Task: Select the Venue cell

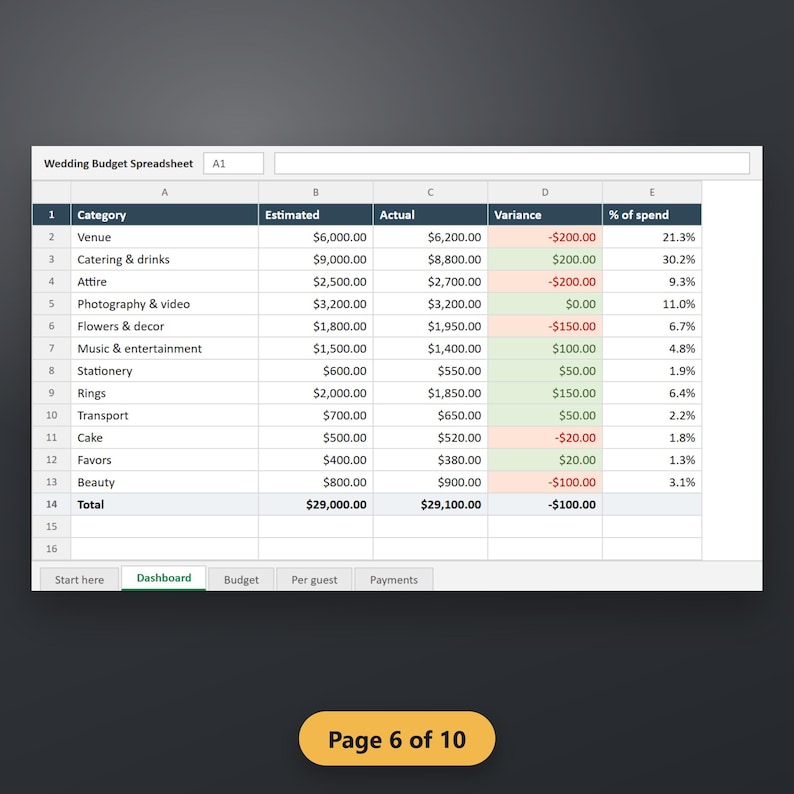Action: pyautogui.click(x=165, y=237)
